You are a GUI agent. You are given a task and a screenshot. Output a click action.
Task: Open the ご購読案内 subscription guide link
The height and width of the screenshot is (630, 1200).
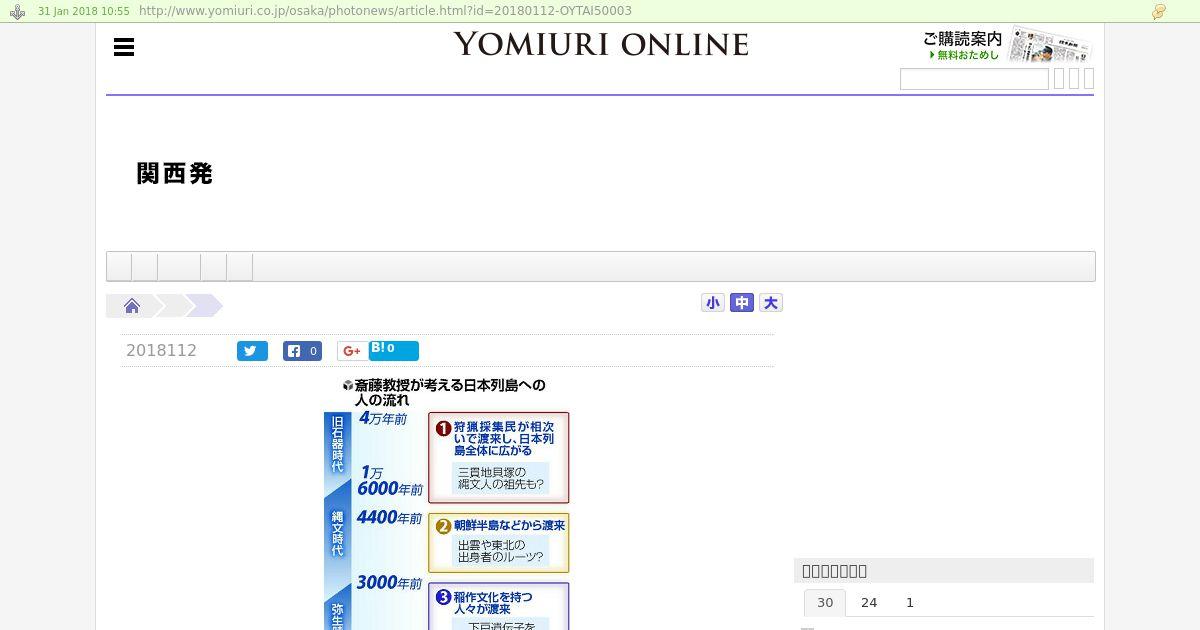tap(962, 38)
